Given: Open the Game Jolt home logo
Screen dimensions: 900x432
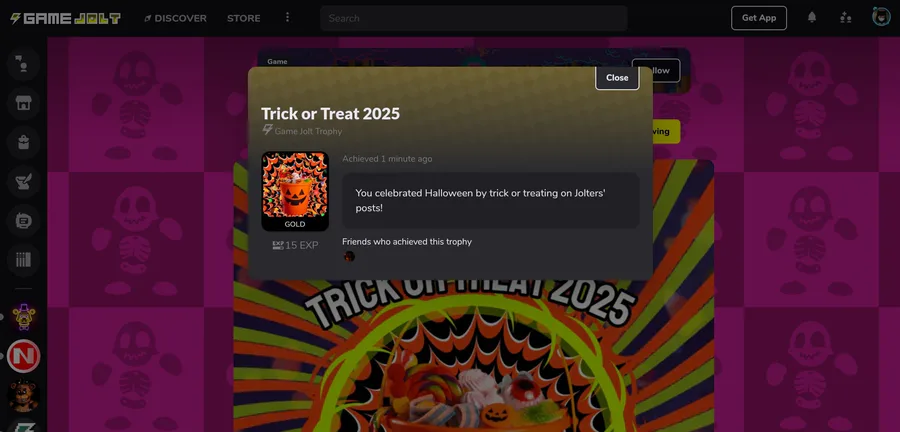Looking at the screenshot, I should [65, 18].
